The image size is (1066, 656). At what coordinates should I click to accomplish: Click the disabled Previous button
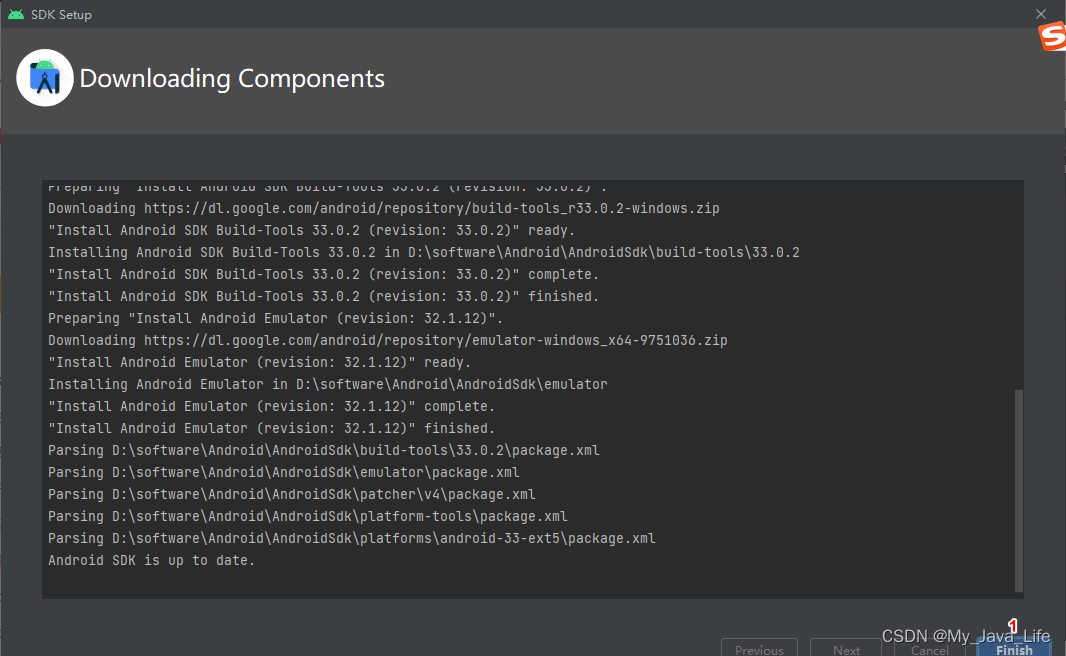759,648
